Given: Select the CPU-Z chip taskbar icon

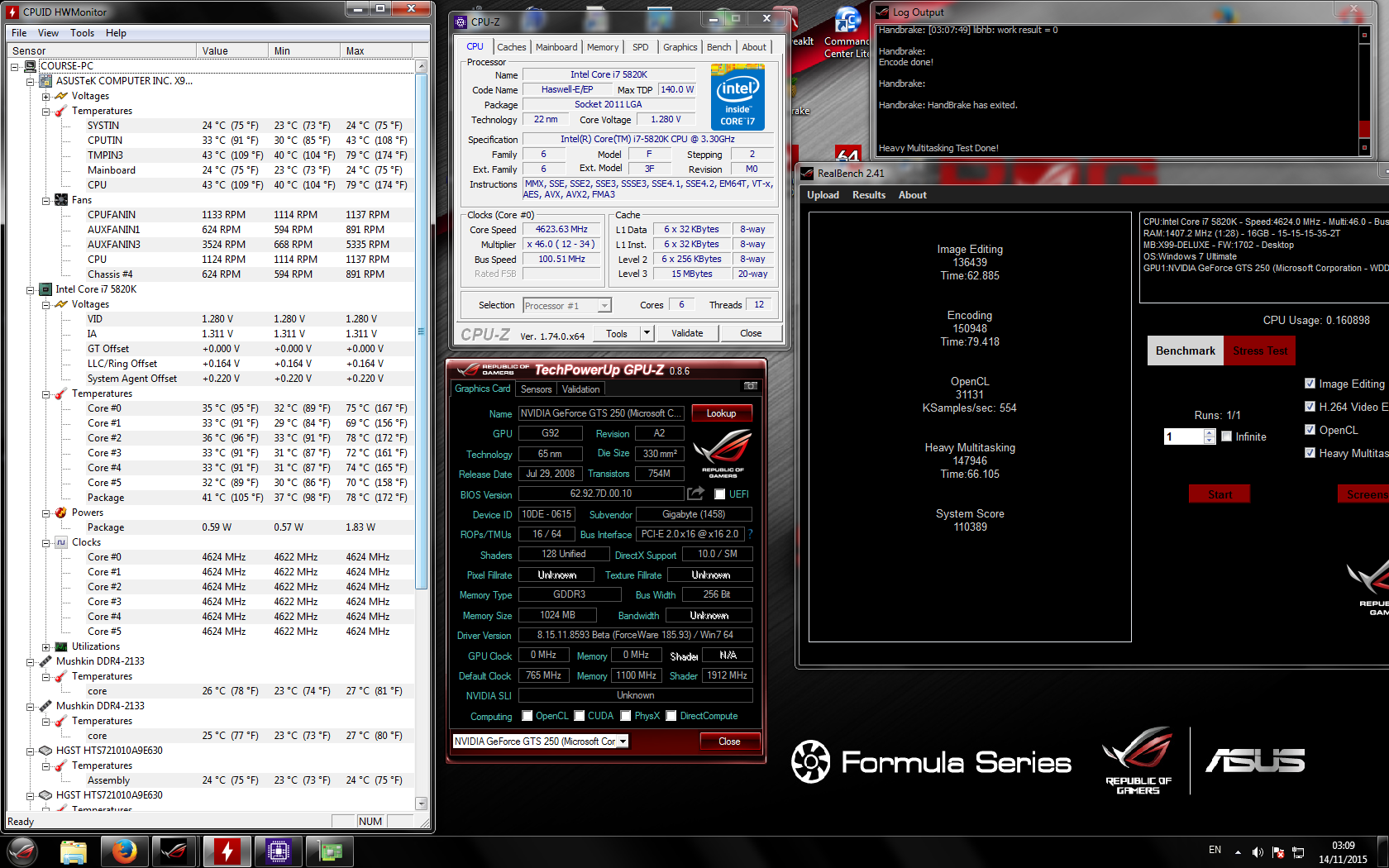Looking at the screenshot, I should tap(278, 851).
